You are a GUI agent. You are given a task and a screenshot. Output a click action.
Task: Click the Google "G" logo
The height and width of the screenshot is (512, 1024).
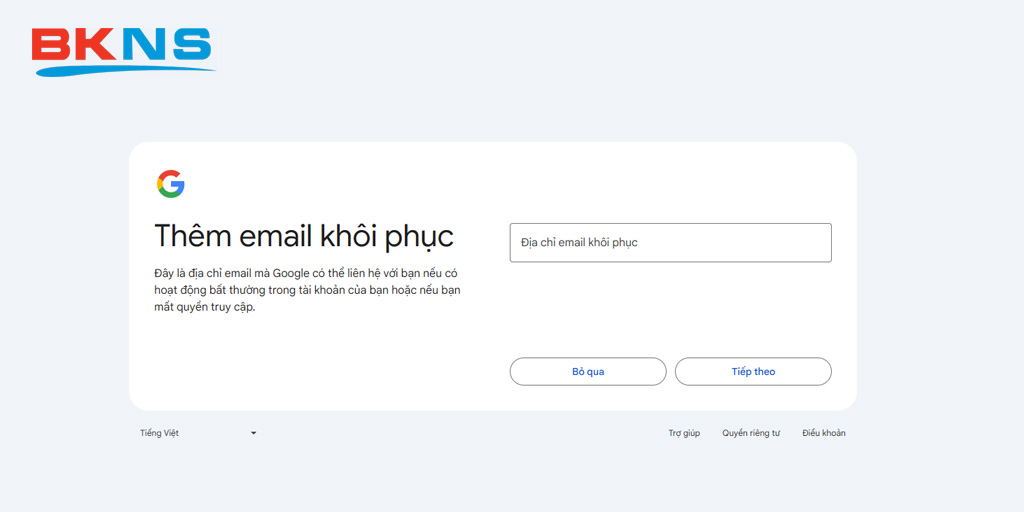171,184
